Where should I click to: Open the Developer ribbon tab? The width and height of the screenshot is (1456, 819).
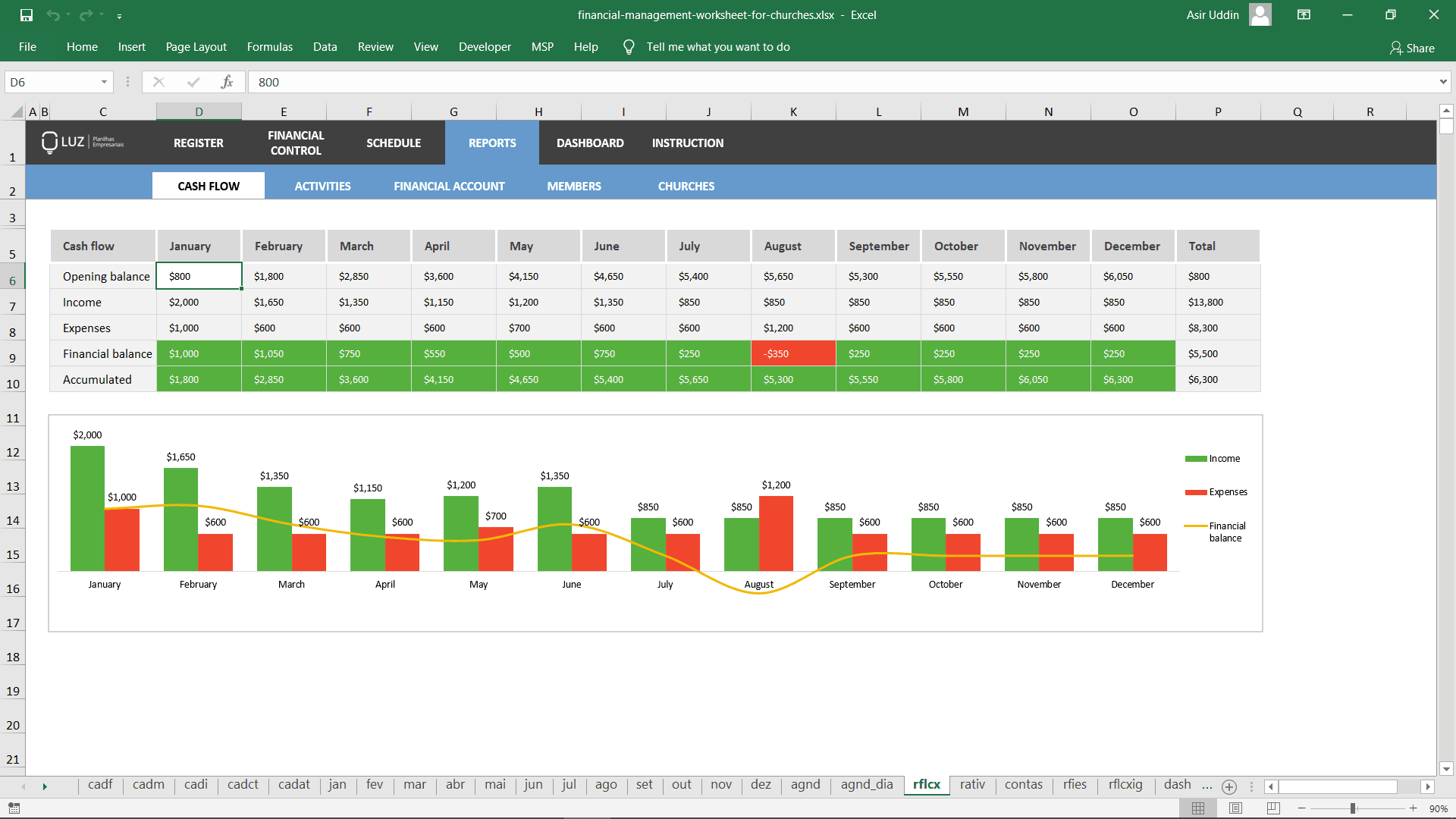point(485,46)
